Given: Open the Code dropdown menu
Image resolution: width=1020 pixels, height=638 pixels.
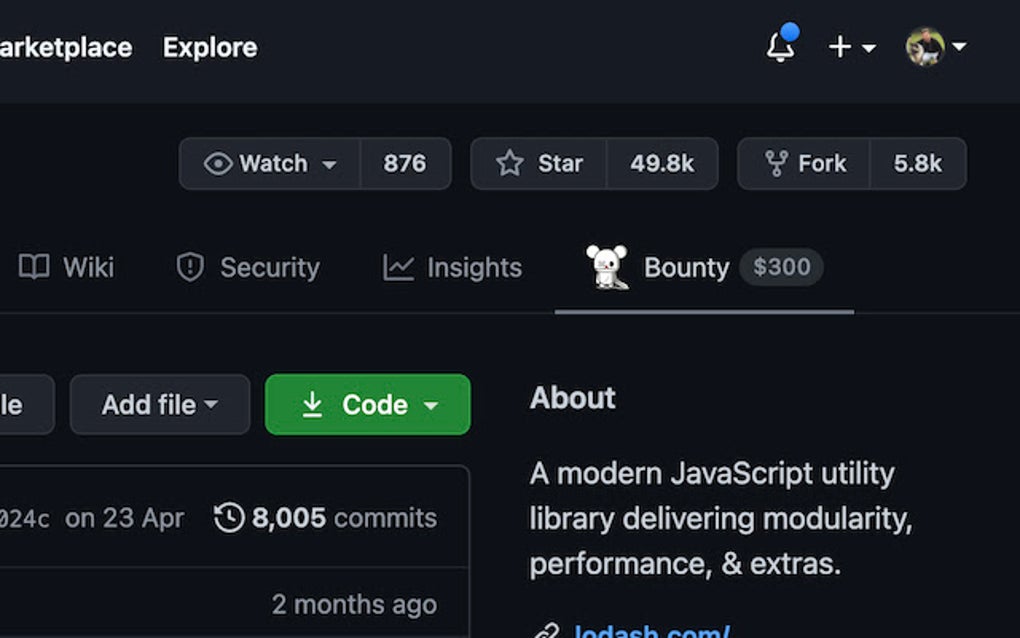Looking at the screenshot, I should [432, 405].
